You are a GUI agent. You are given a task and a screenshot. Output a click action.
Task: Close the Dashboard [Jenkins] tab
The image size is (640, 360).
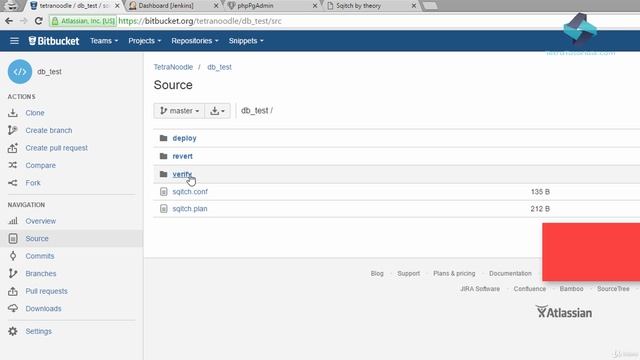point(216,6)
